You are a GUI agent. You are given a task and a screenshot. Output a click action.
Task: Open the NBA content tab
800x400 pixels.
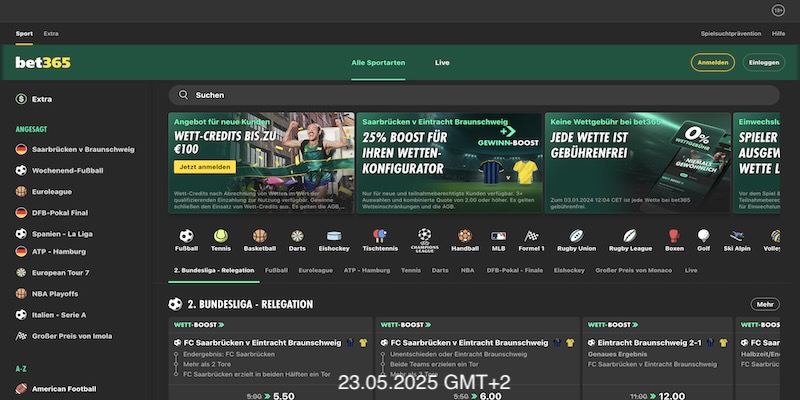coord(467,270)
